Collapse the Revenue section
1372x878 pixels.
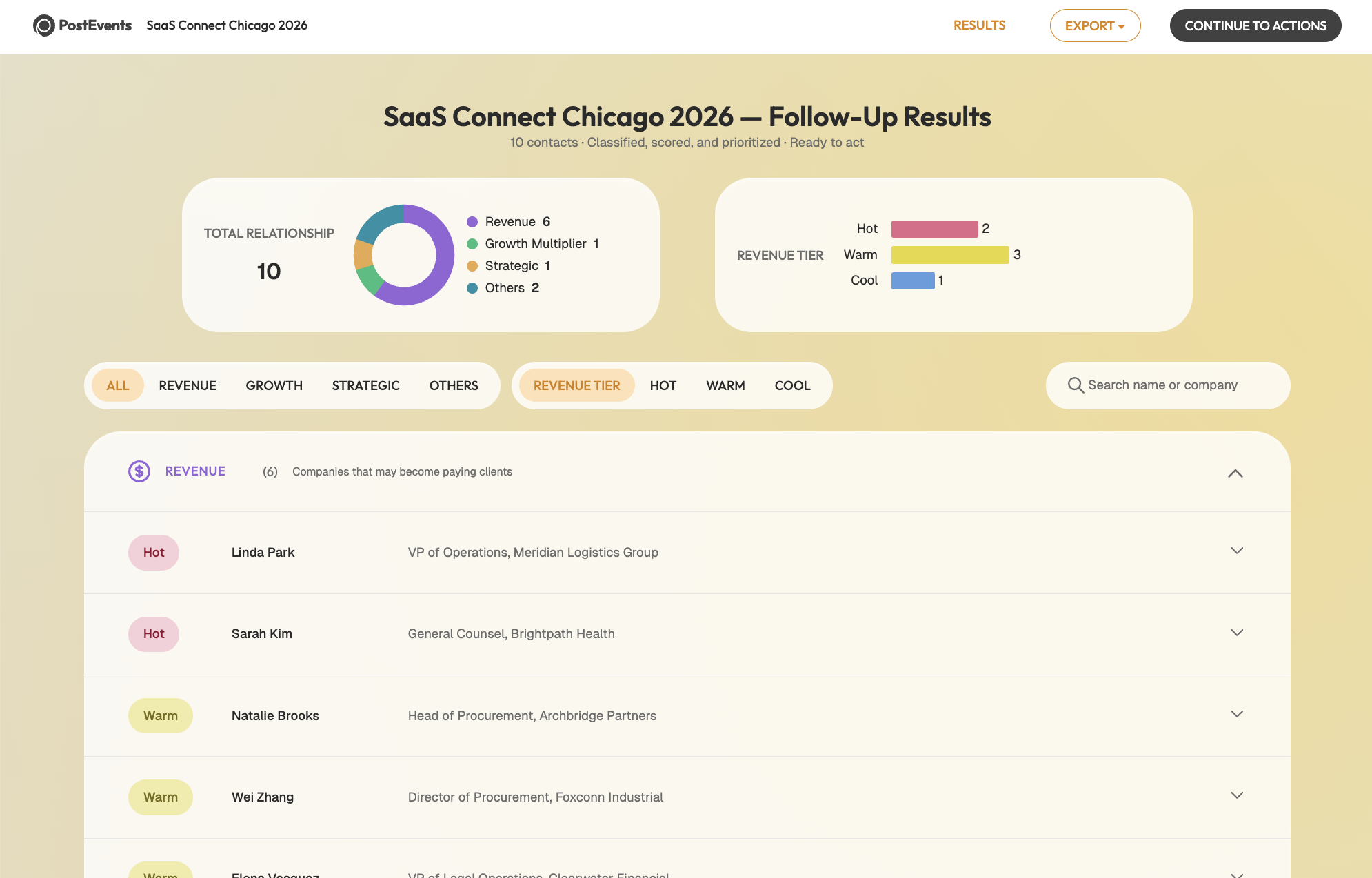click(1235, 473)
